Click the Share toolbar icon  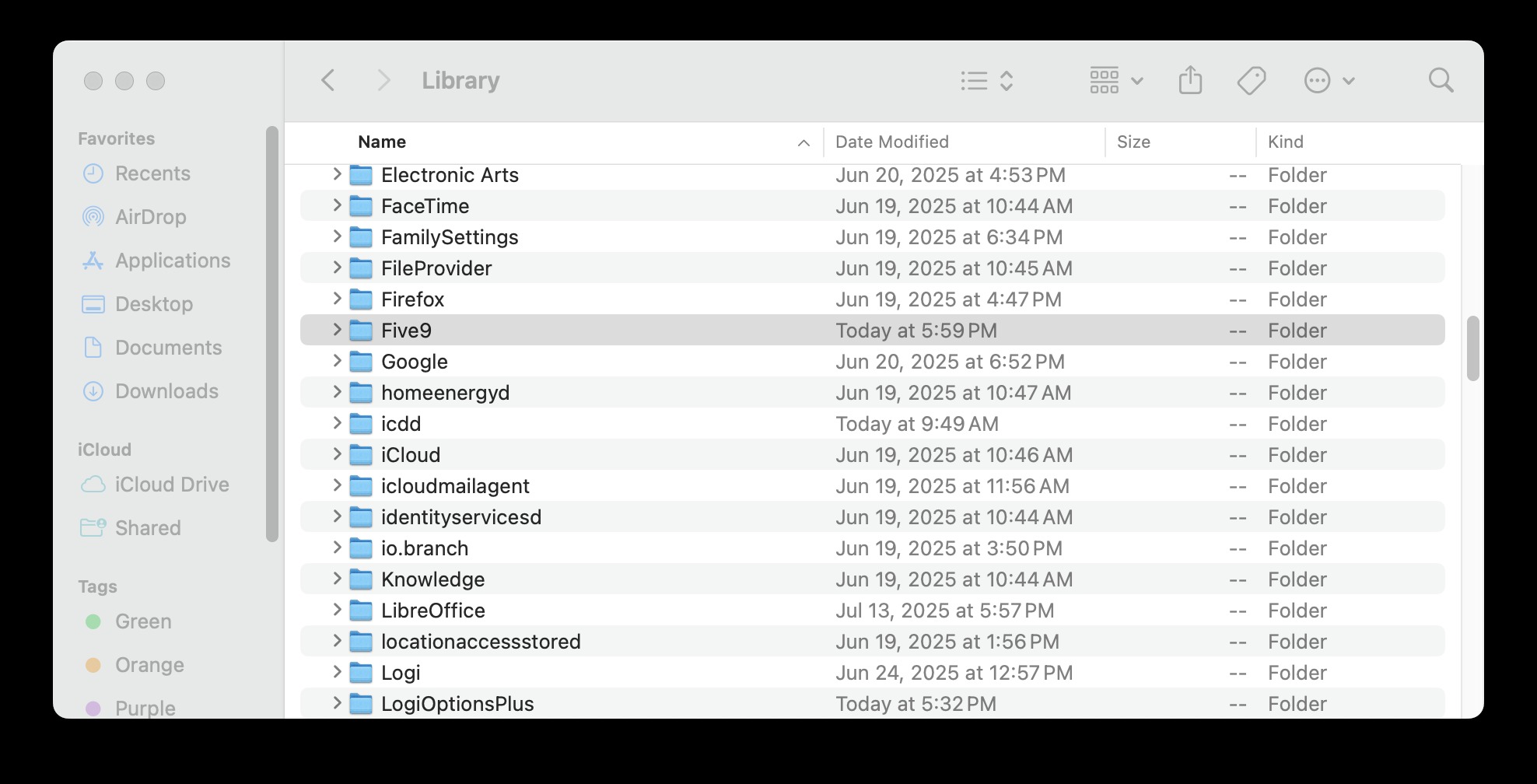point(1190,80)
